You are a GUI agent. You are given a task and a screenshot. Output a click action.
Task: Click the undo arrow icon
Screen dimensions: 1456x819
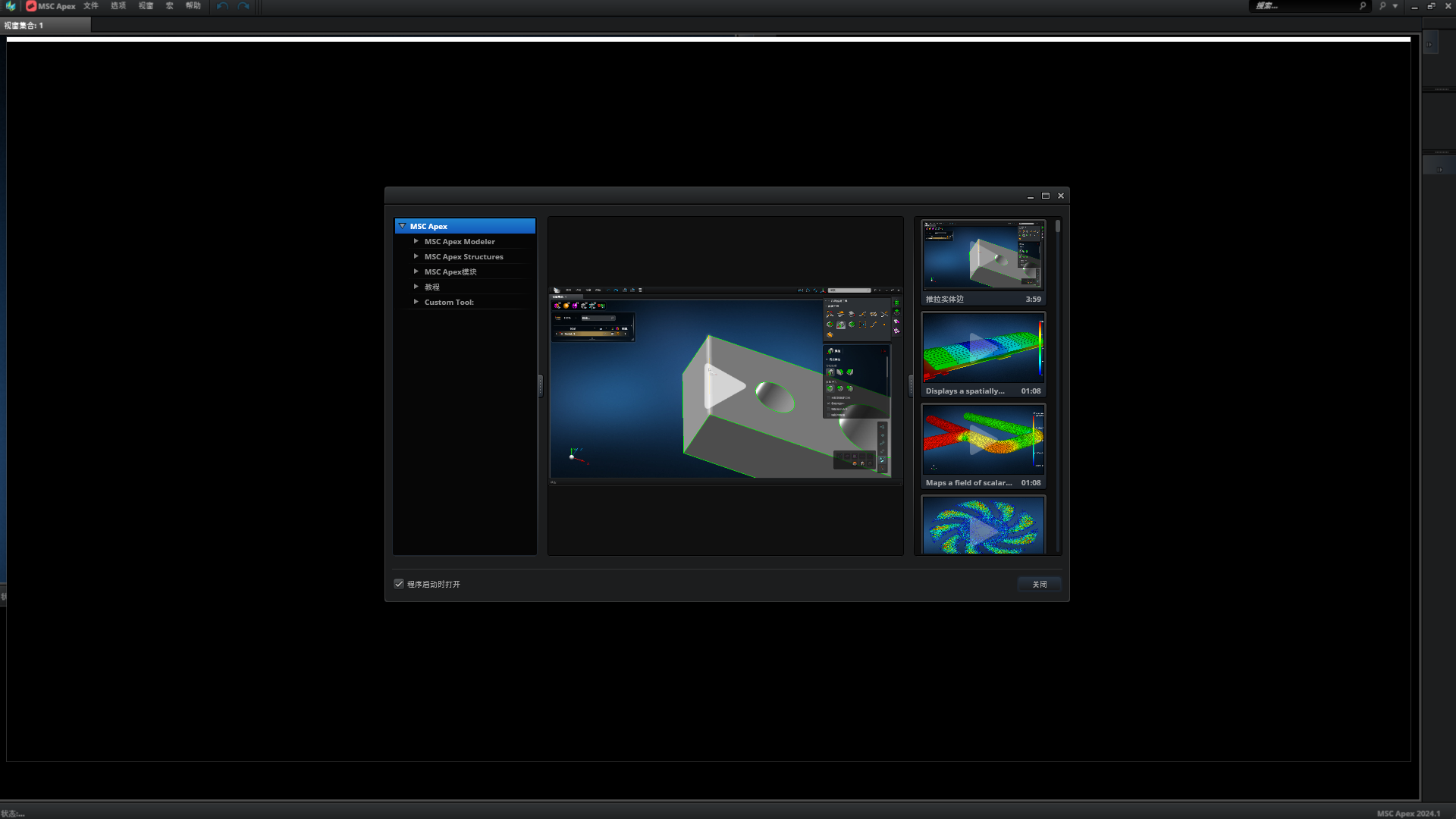(222, 6)
